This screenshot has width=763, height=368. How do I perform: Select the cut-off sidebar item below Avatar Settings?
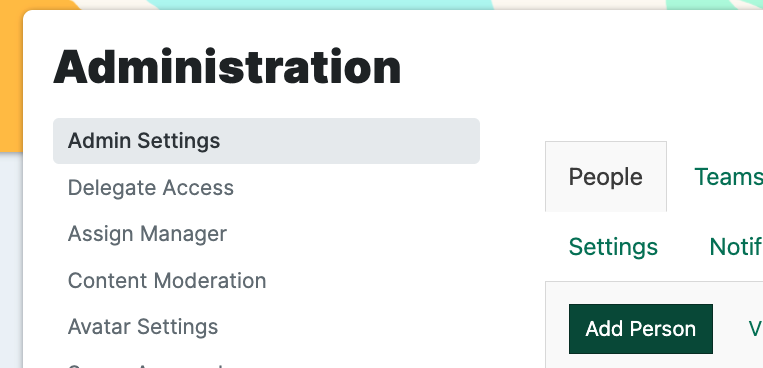pos(146,365)
